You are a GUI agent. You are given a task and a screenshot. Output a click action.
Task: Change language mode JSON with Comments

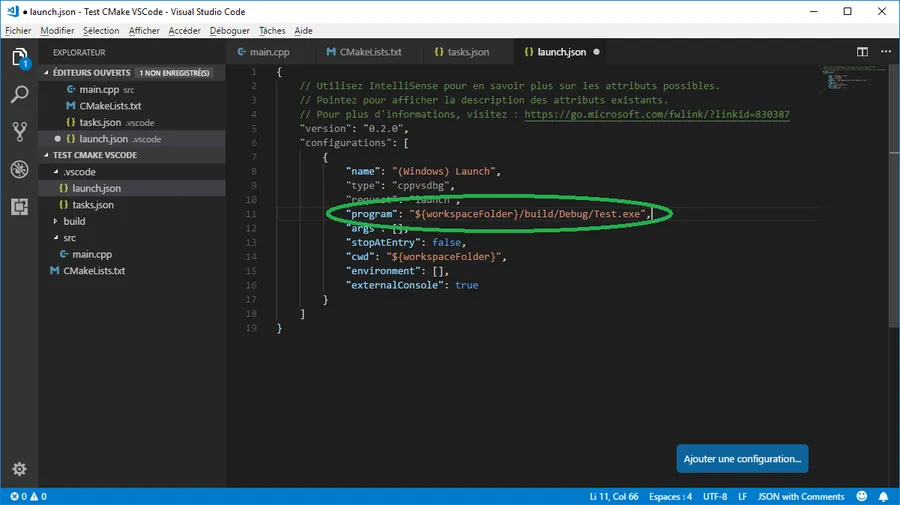(801, 496)
